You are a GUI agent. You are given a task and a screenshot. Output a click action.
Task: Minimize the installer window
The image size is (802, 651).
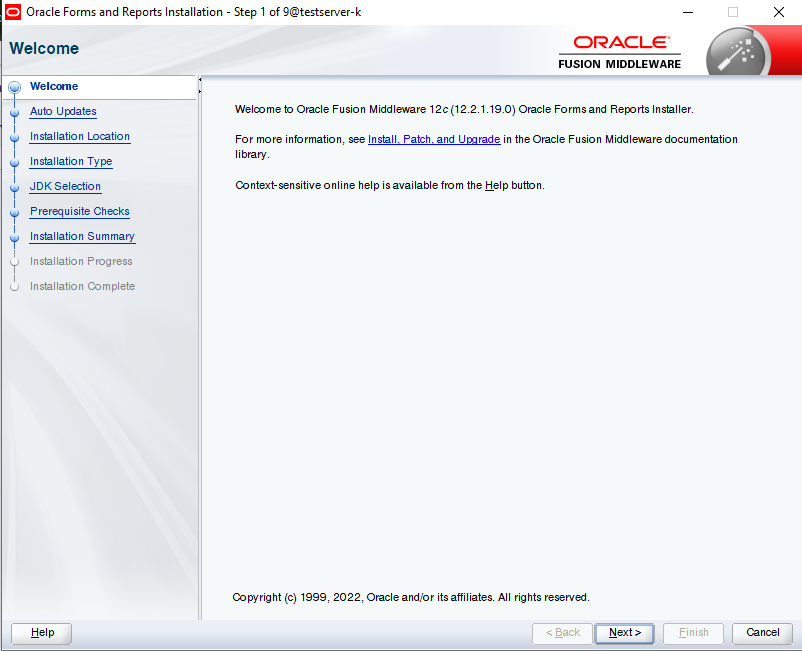[x=688, y=12]
